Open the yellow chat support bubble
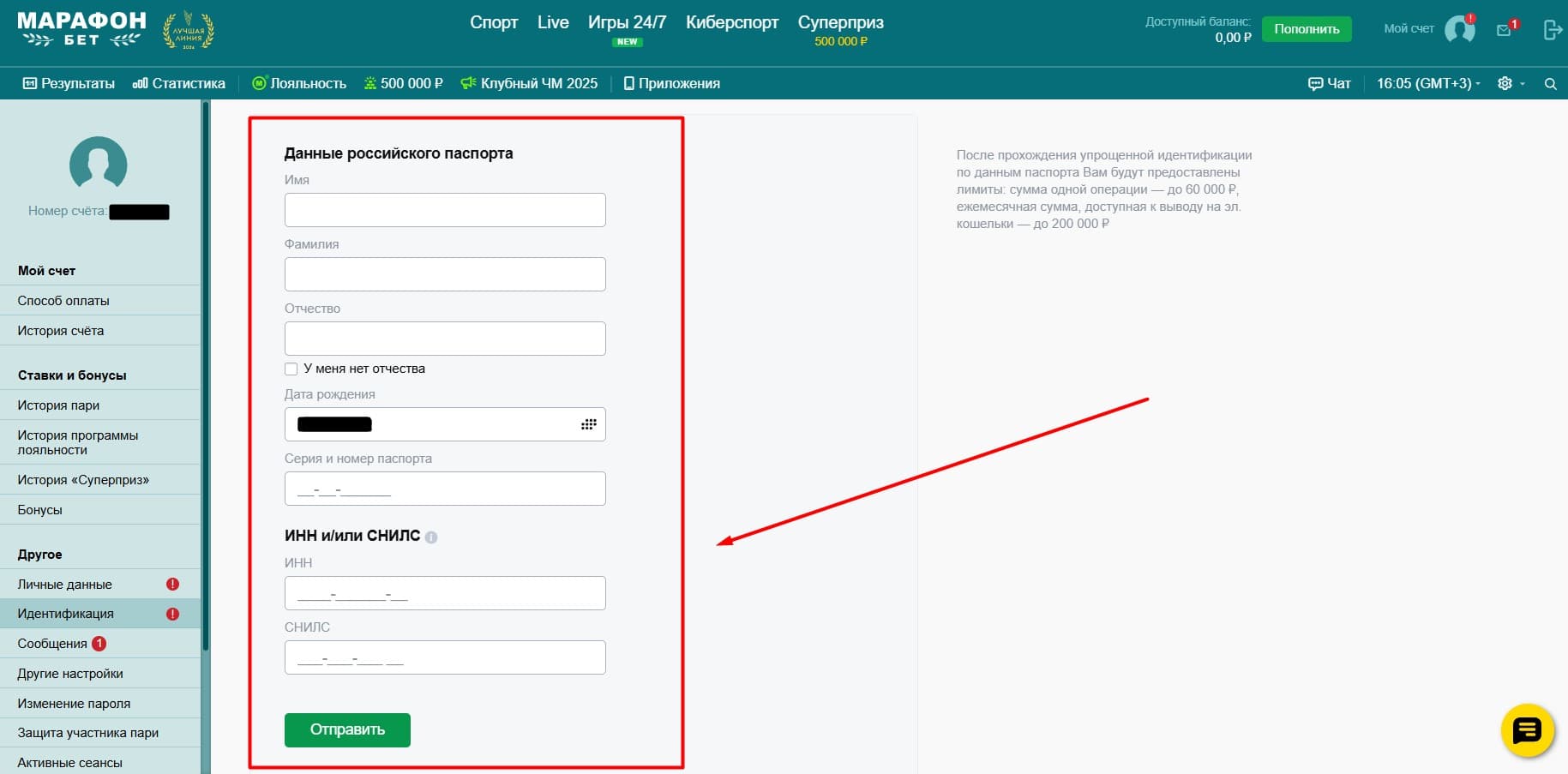This screenshot has width=1568, height=774. (1527, 730)
